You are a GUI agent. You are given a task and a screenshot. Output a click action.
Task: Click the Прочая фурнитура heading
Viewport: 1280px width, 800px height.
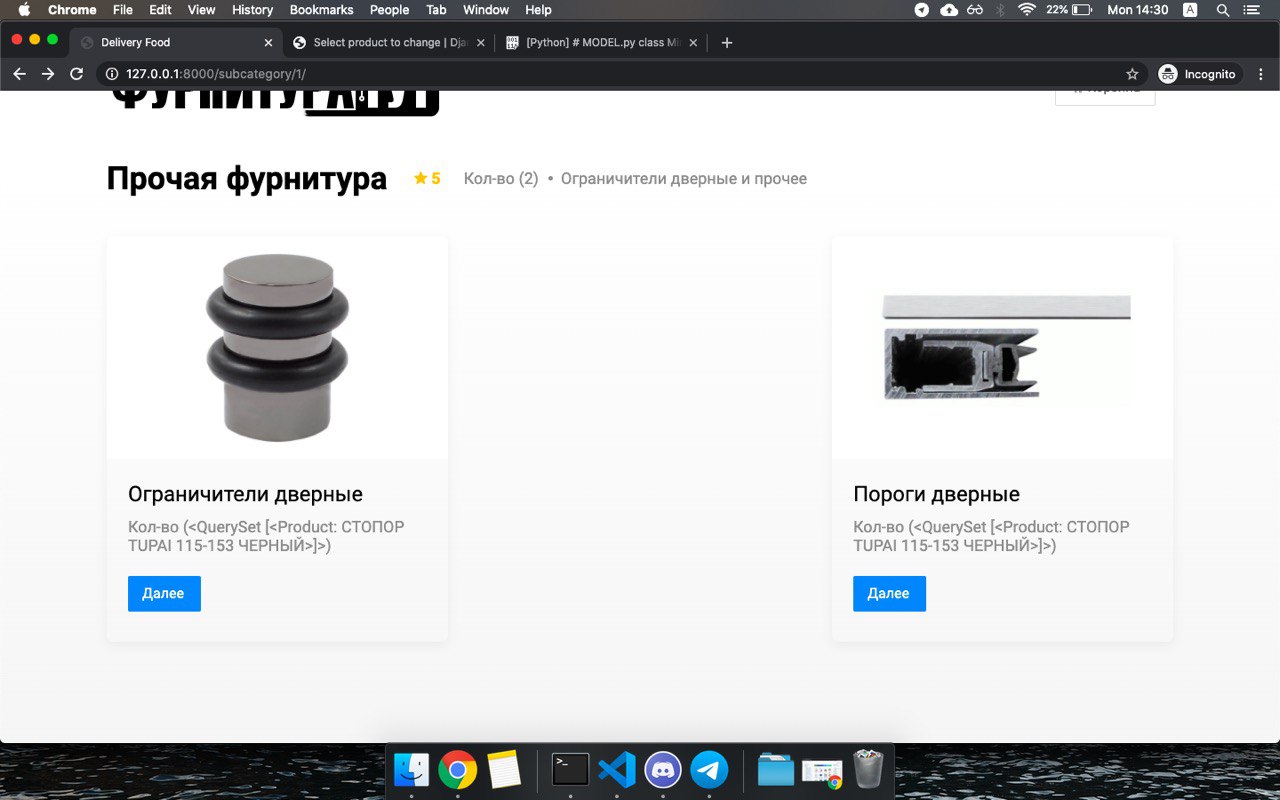[247, 178]
